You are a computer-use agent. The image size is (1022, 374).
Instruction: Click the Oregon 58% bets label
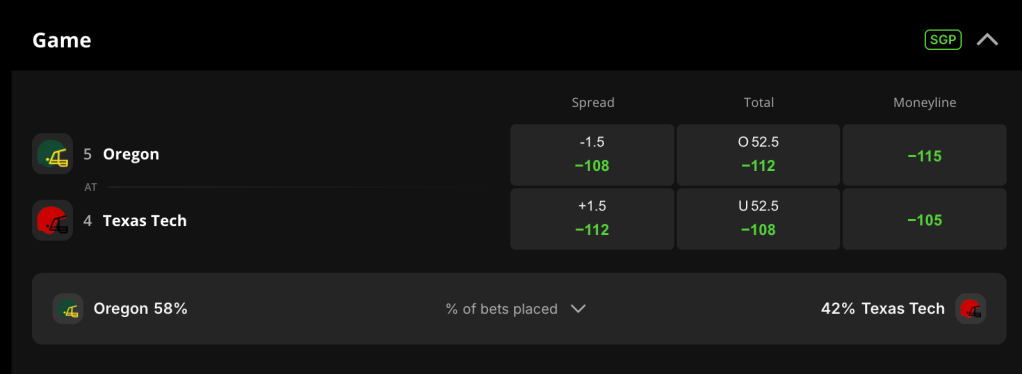140,309
